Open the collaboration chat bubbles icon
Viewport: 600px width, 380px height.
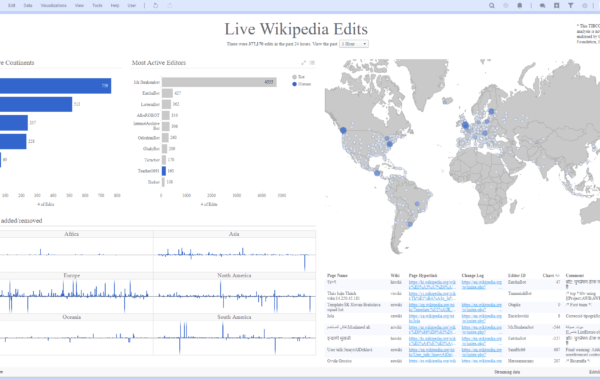[542, 5]
